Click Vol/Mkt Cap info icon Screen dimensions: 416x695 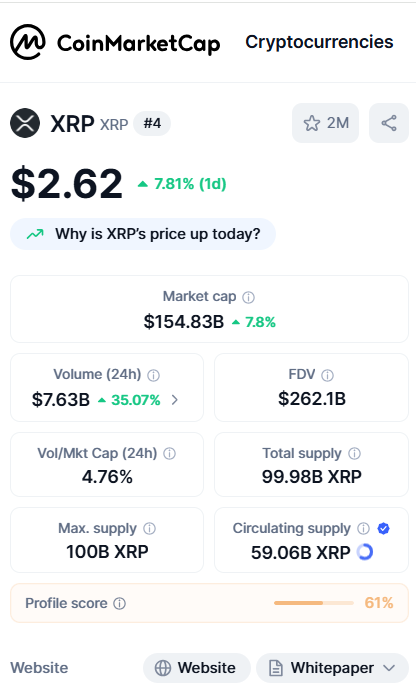point(169,453)
